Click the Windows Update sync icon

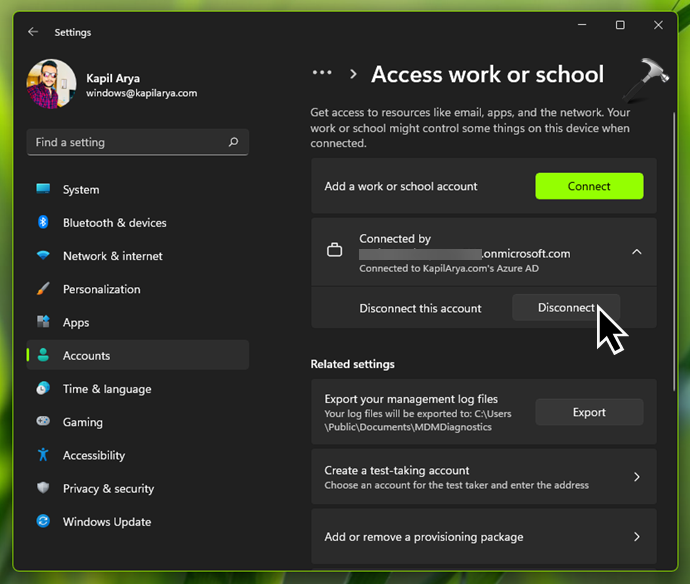(43, 521)
